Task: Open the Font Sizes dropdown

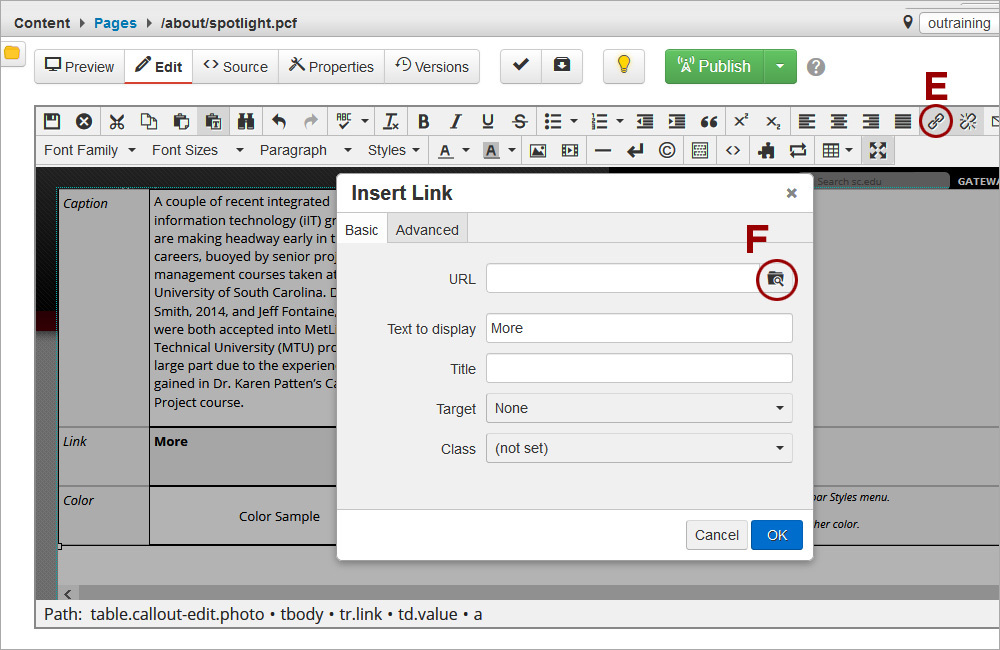Action: click(198, 151)
